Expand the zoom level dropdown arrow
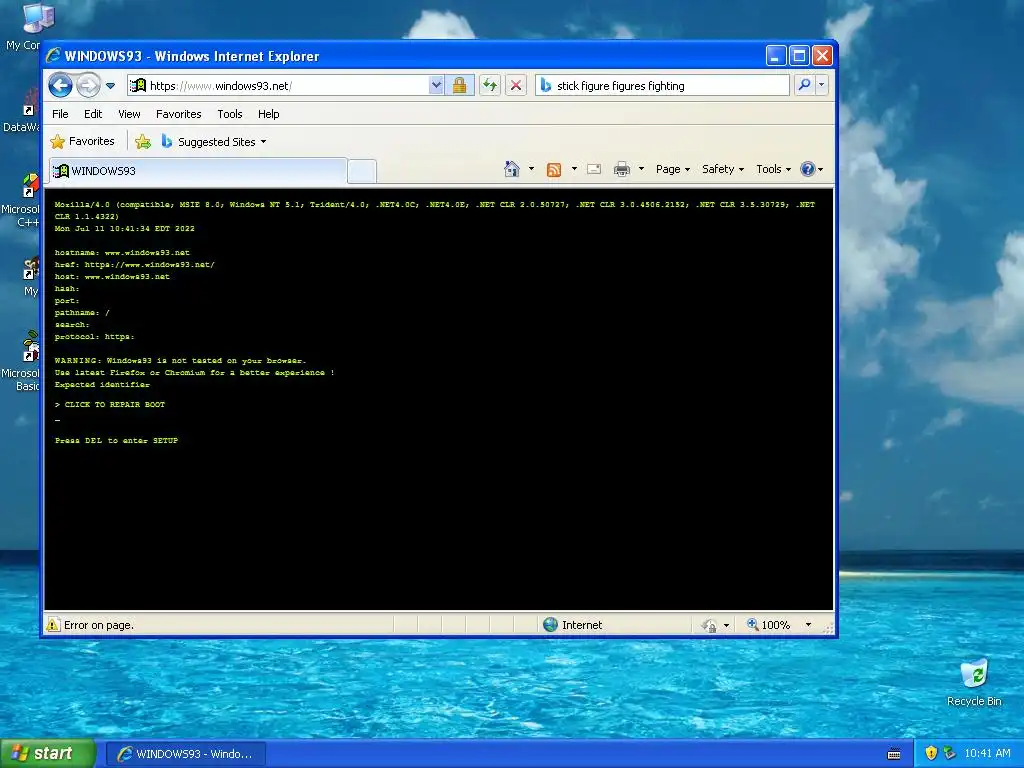 [808, 625]
